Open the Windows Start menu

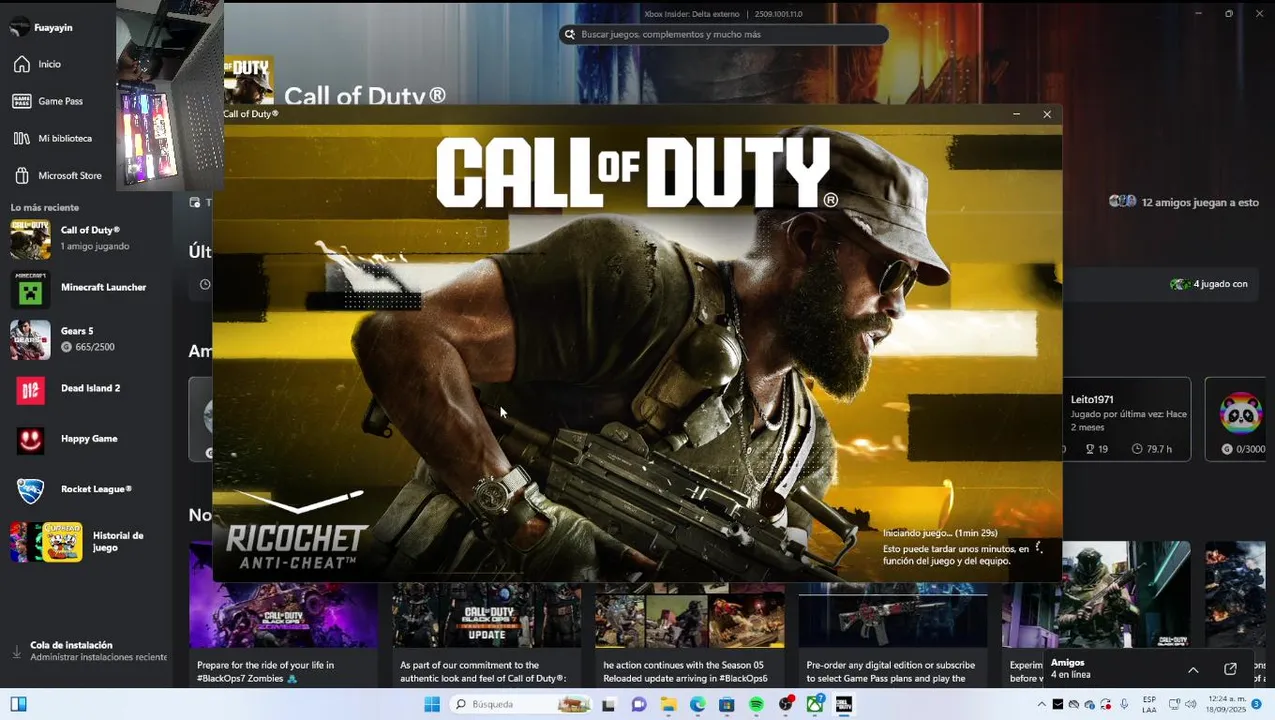coord(432,704)
